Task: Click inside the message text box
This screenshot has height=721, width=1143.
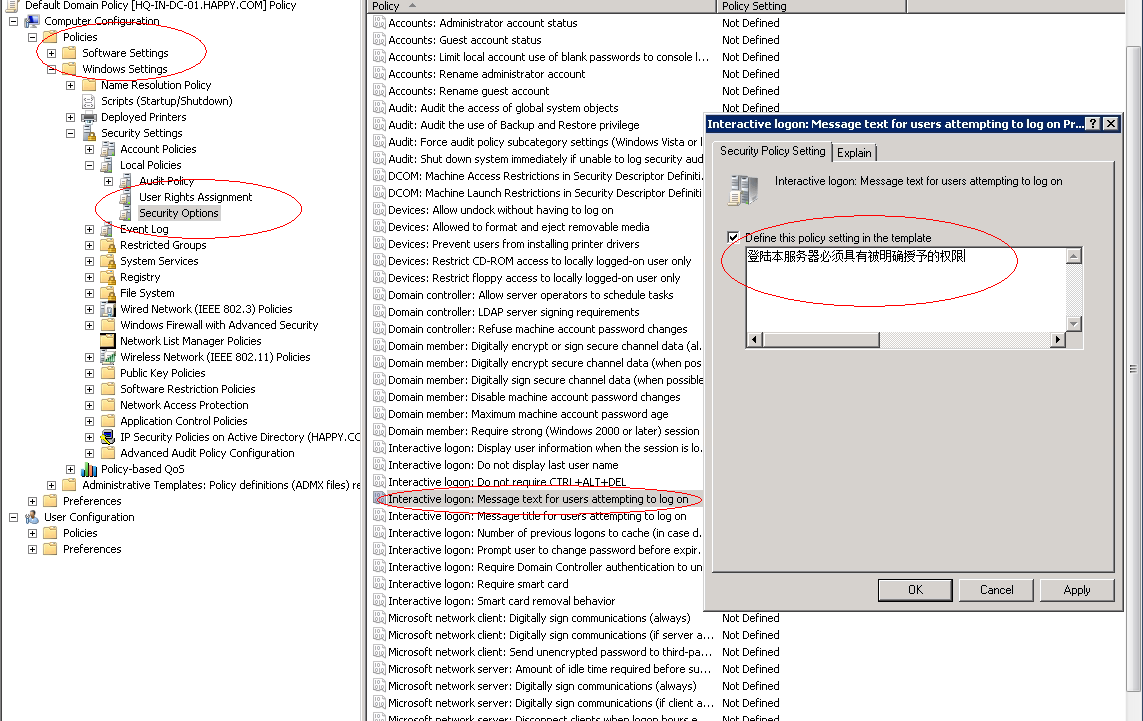Action: click(x=906, y=289)
